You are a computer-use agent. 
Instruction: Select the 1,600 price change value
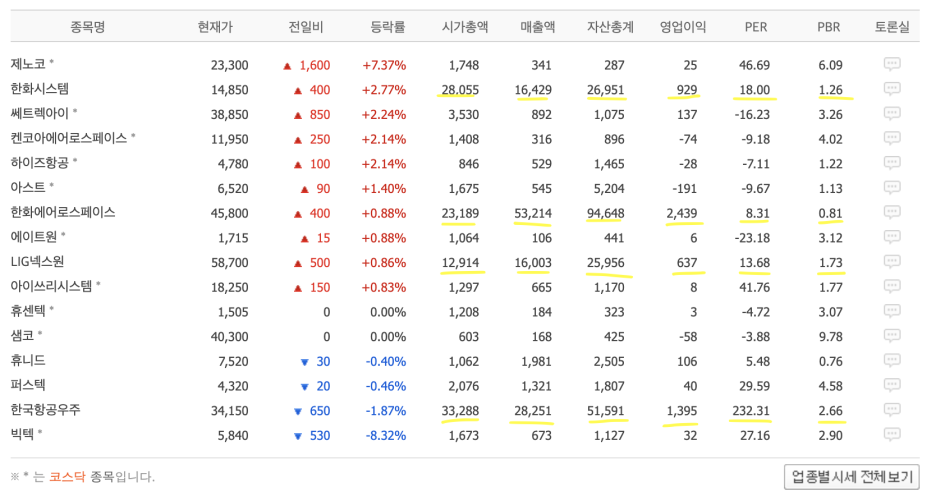click(x=315, y=65)
